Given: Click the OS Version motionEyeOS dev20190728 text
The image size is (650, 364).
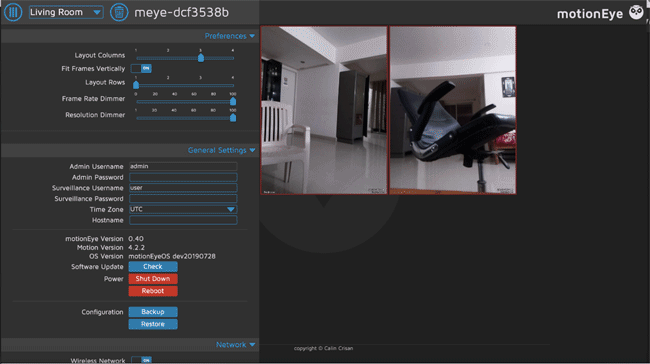Looking at the screenshot, I should [x=172, y=256].
